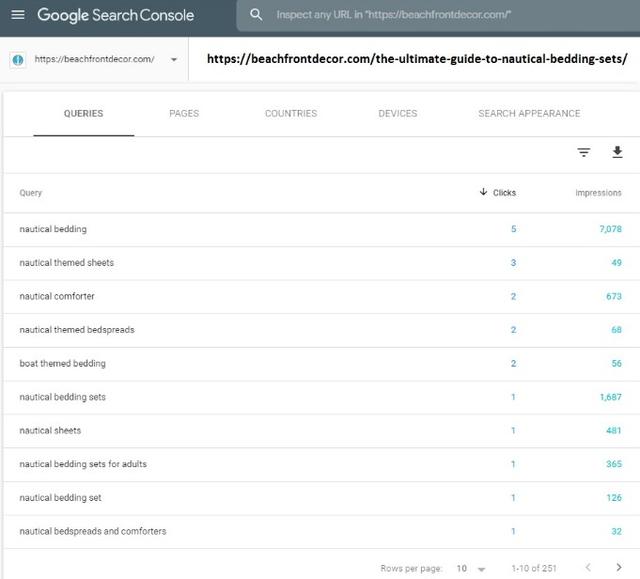Click the beachfrontdecor property site icon

pyautogui.click(x=18, y=60)
